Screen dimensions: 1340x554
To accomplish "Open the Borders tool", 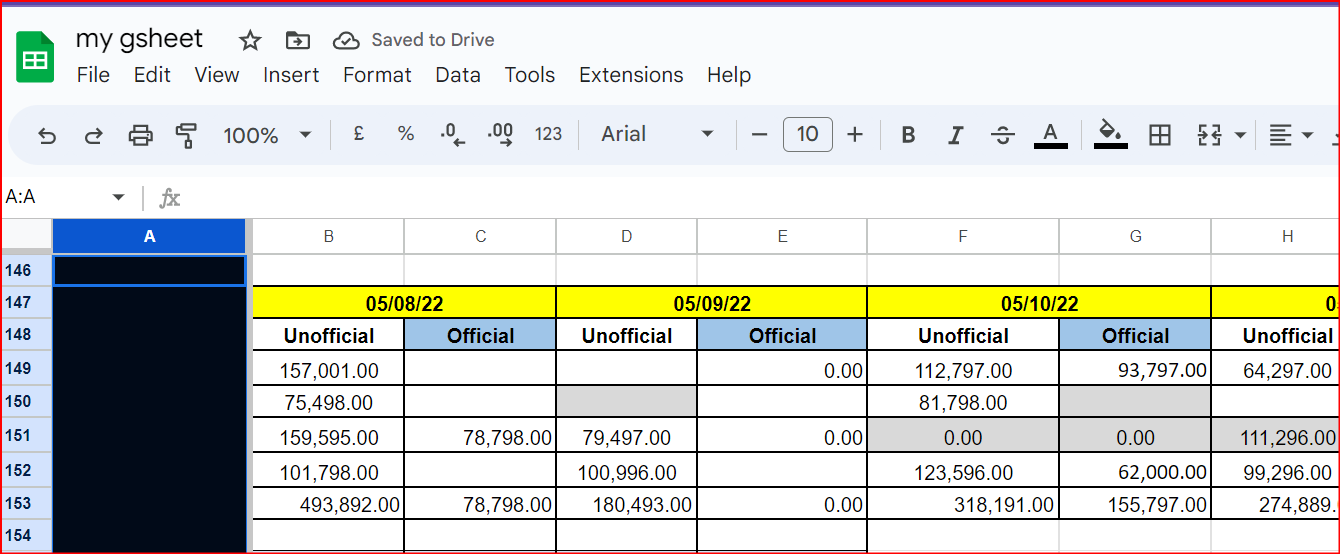I will click(x=1160, y=135).
